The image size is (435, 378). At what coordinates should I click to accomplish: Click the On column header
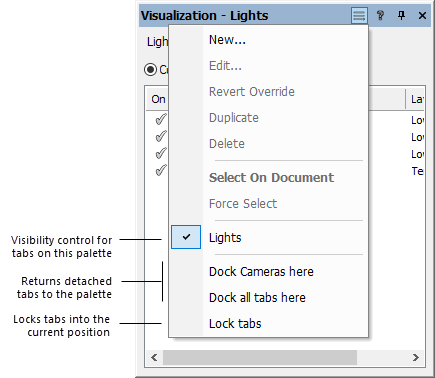[x=158, y=99]
